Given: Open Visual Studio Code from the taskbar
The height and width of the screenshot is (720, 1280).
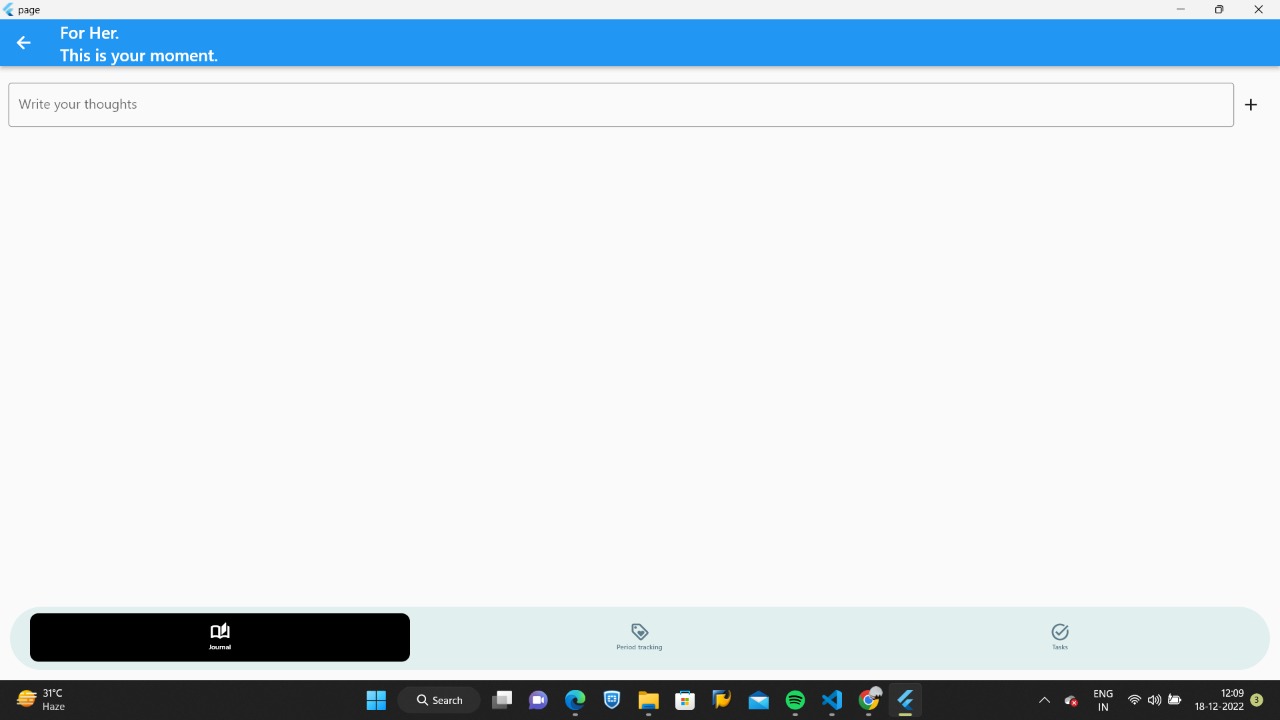Looking at the screenshot, I should tap(831, 700).
